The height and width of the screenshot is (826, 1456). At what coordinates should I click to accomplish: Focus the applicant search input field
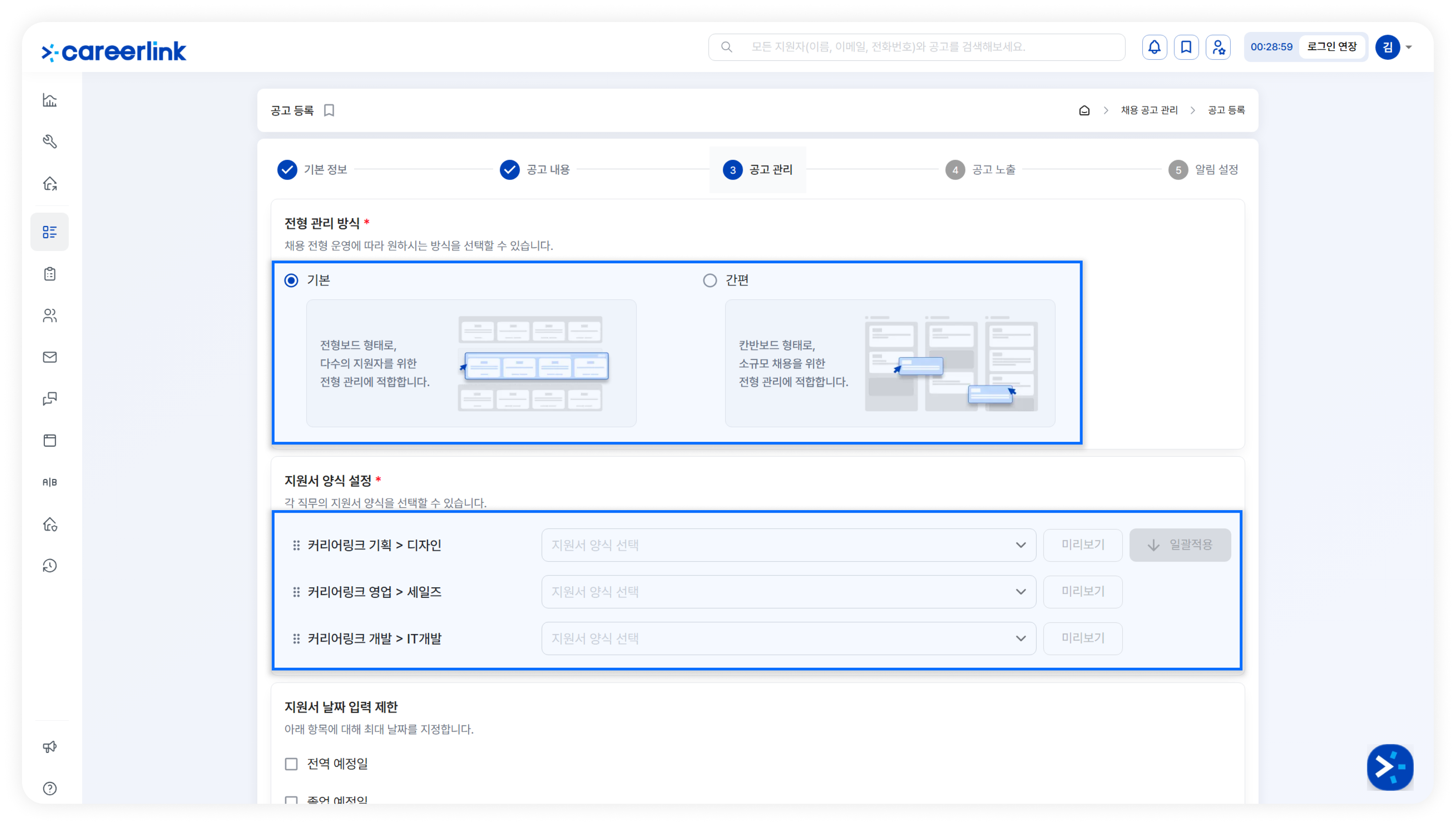pyautogui.click(x=916, y=47)
